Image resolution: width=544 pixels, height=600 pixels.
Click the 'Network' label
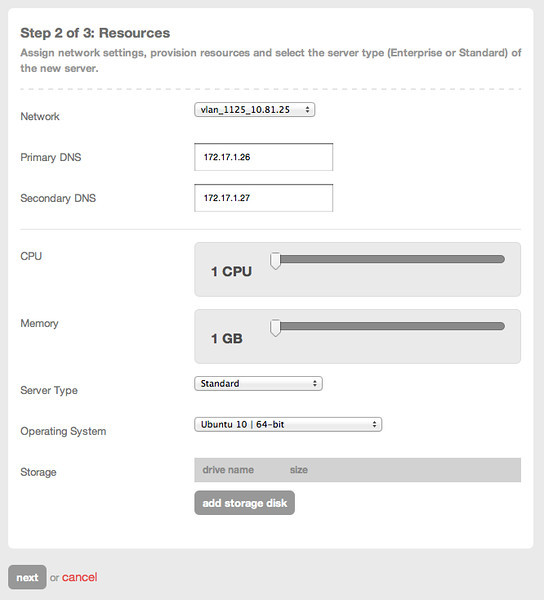[40, 116]
